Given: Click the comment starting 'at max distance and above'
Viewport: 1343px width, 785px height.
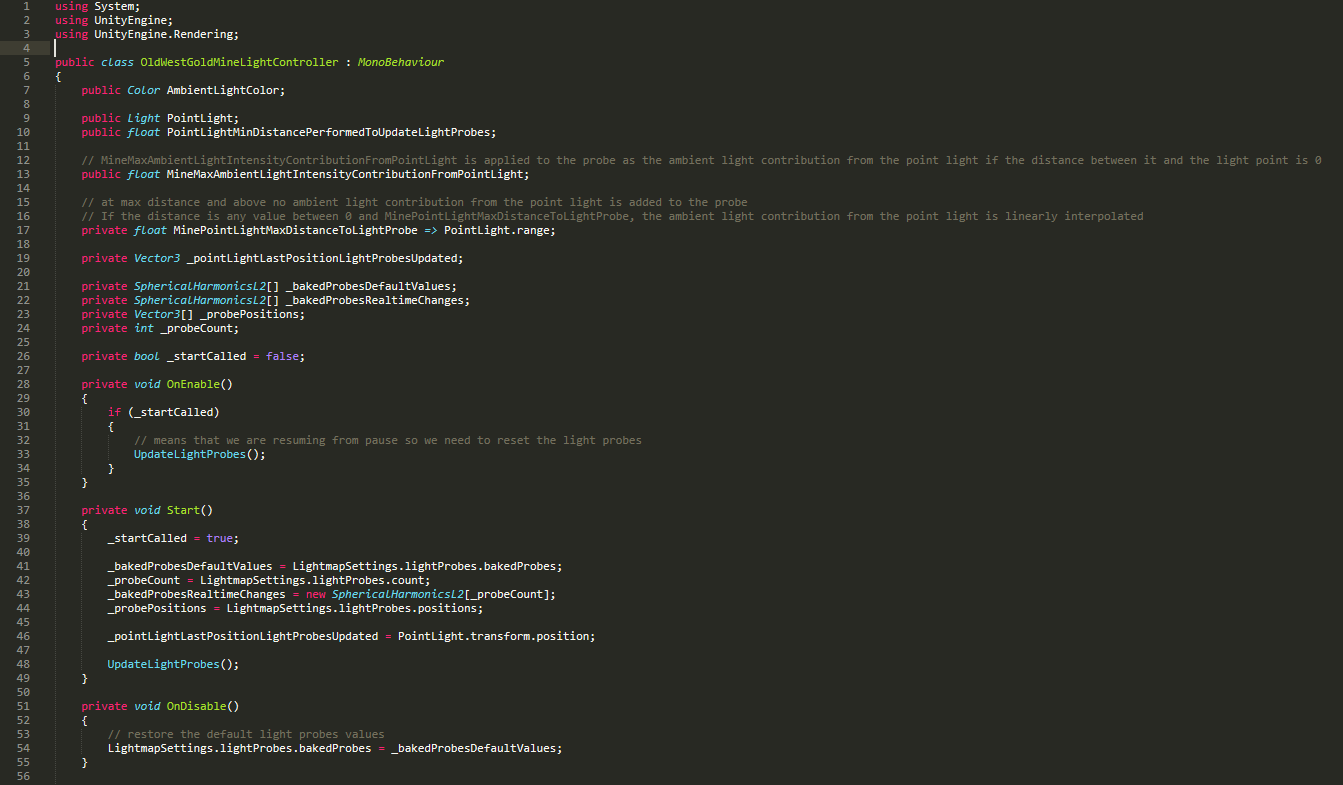Looking at the screenshot, I should pyautogui.click(x=414, y=202).
